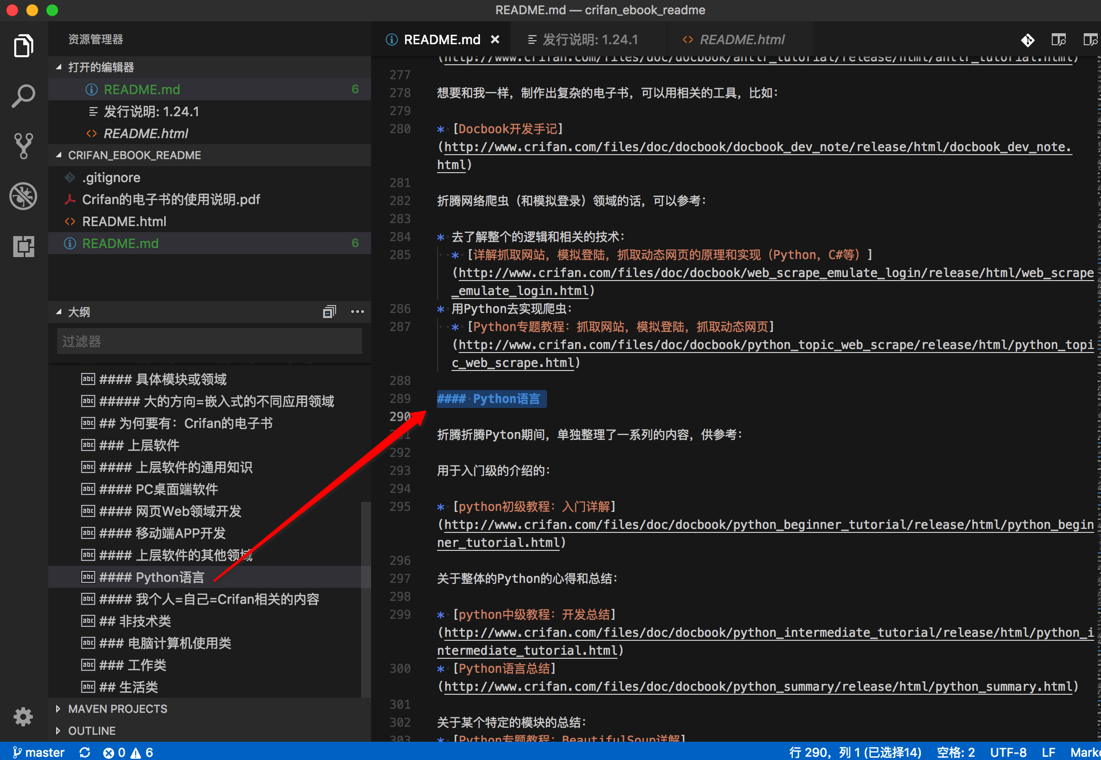
Task: Select outline item ### 上层软件
Action: coord(204,445)
